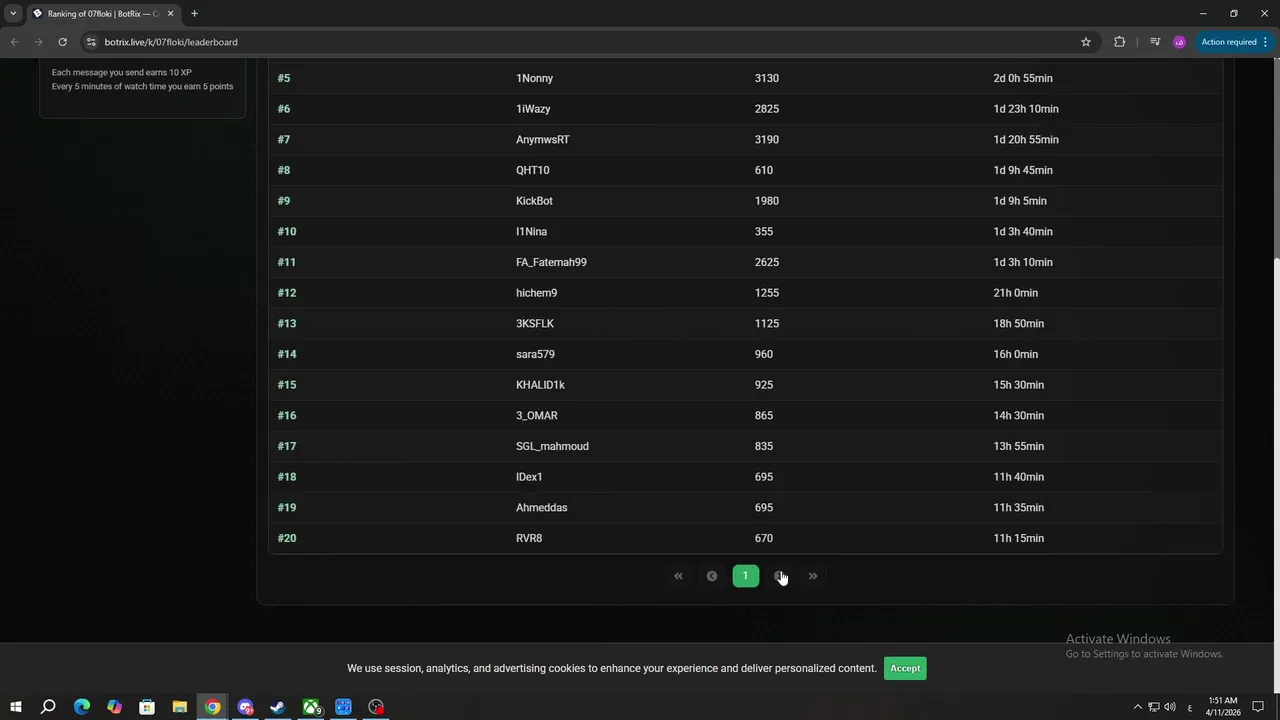The height and width of the screenshot is (720, 1280).
Task: Open the clock and calendar flyout
Action: [1223, 707]
